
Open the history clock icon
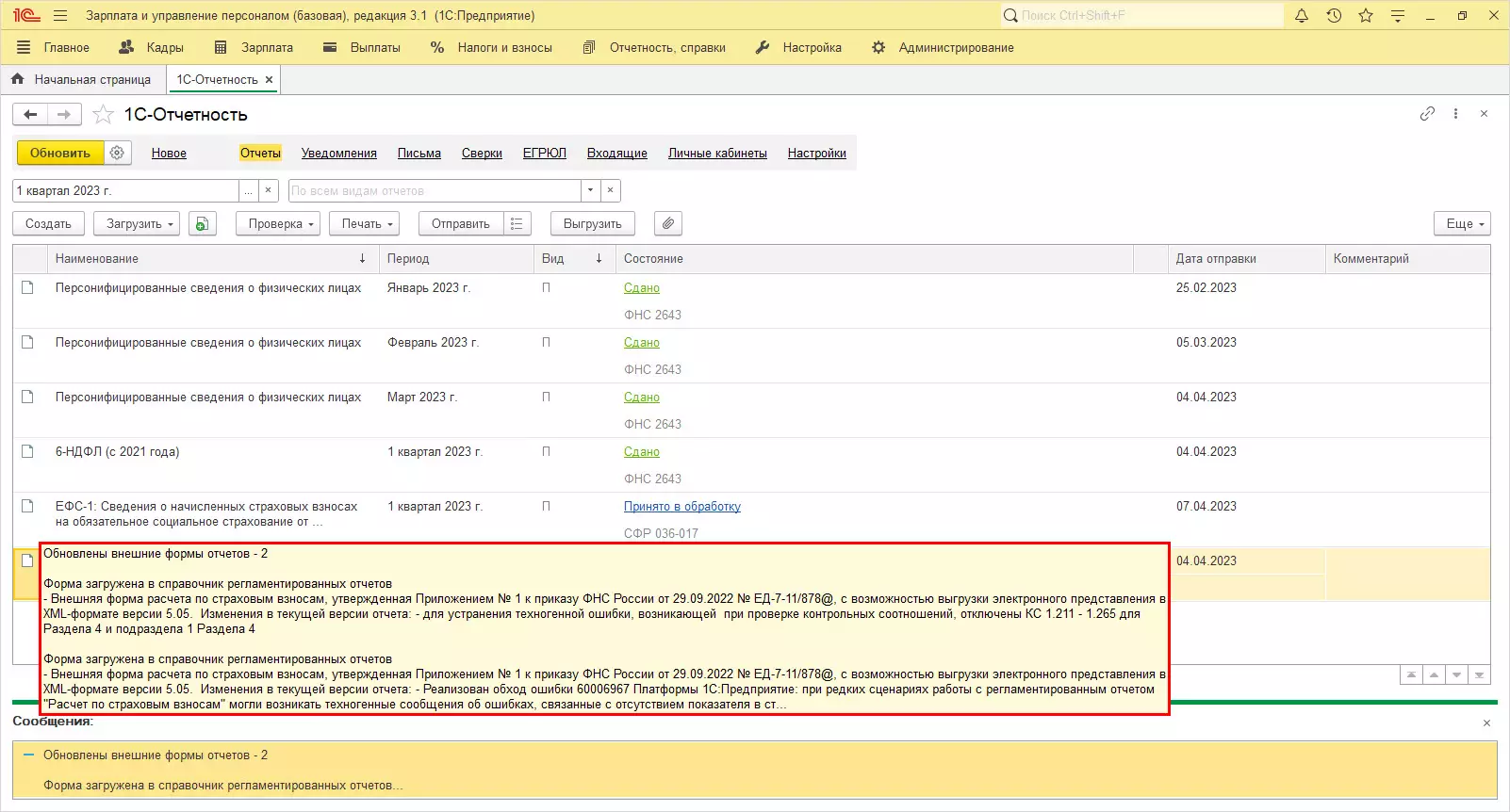1334,16
